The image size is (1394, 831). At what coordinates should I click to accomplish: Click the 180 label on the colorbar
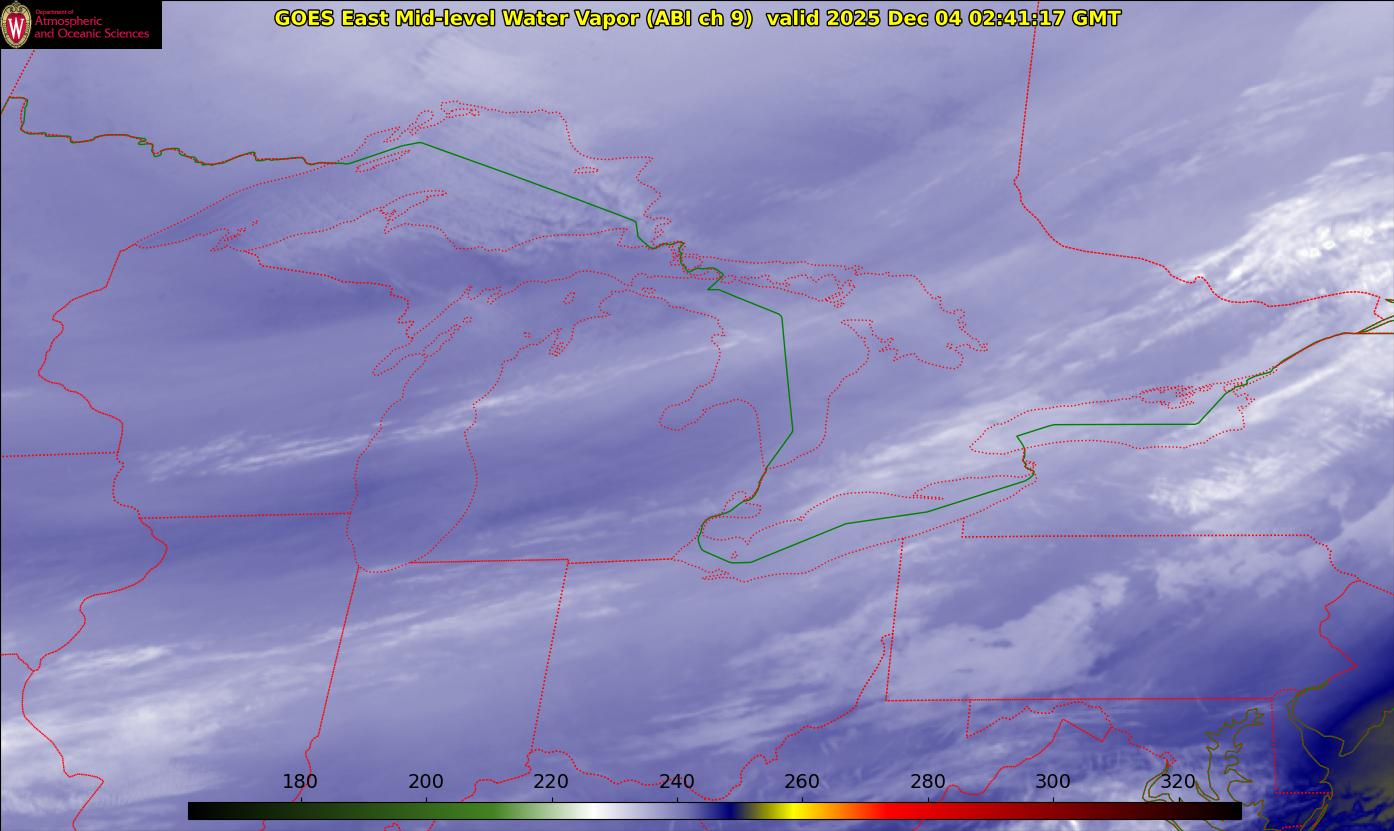[300, 781]
